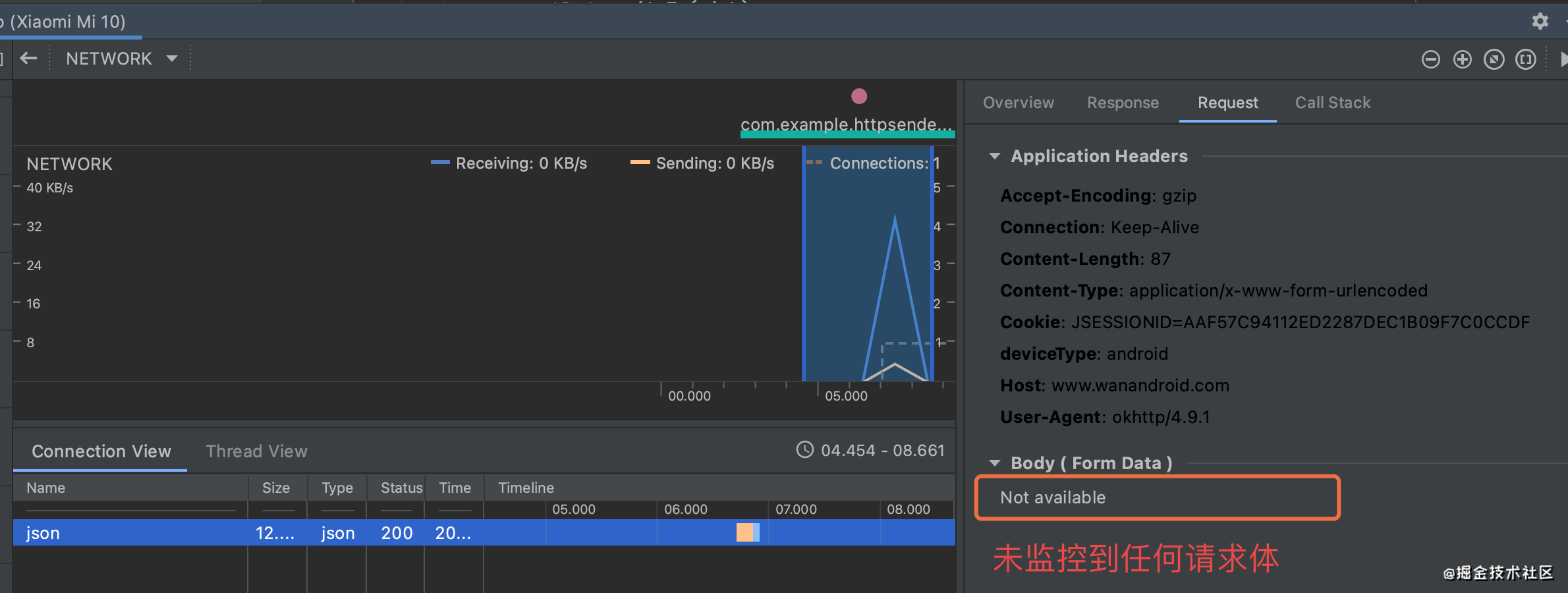Click the clock icon beside selected range
Image resolution: width=1568 pixels, height=593 pixels.
tap(804, 449)
